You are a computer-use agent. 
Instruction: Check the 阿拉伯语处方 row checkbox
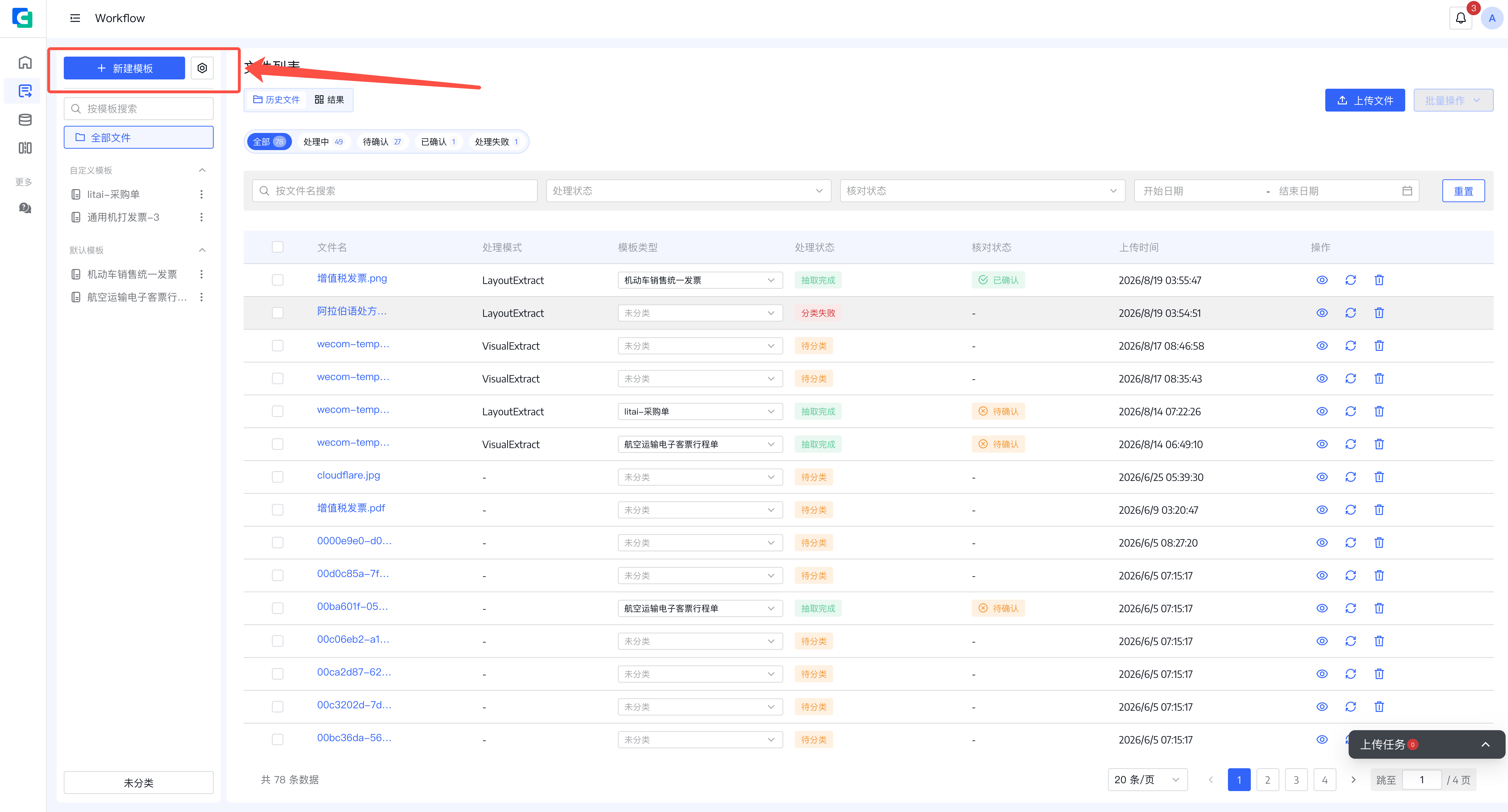coord(277,313)
